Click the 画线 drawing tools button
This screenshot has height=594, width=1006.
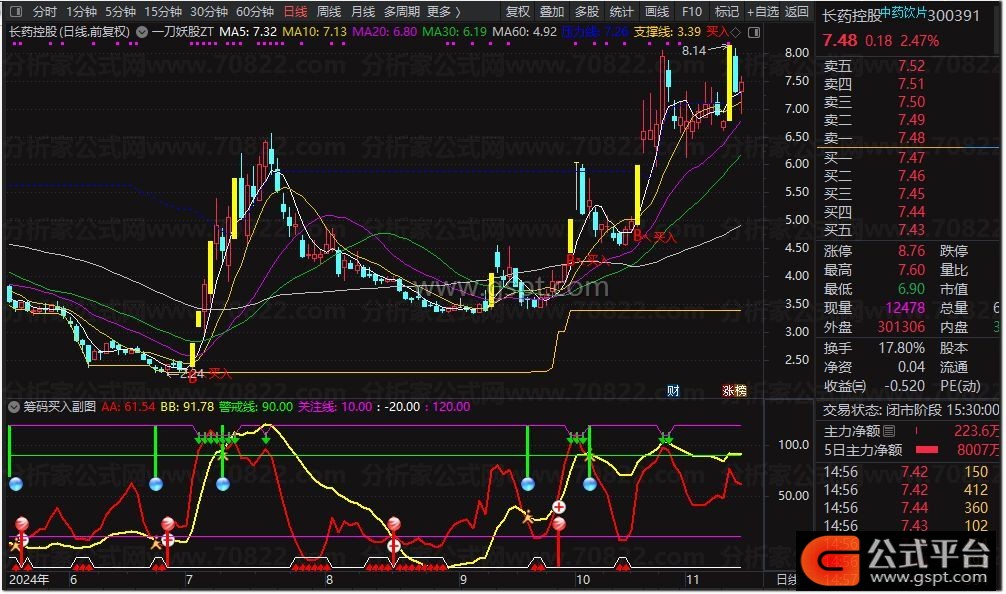pos(656,12)
